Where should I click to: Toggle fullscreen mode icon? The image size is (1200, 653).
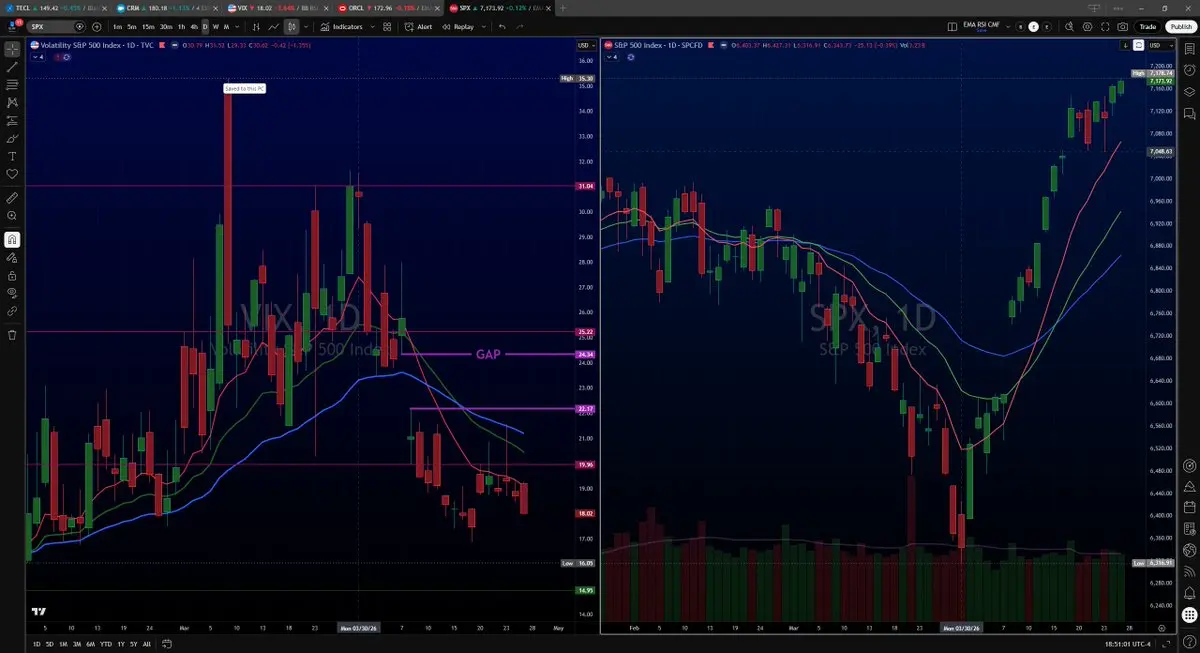point(1105,27)
